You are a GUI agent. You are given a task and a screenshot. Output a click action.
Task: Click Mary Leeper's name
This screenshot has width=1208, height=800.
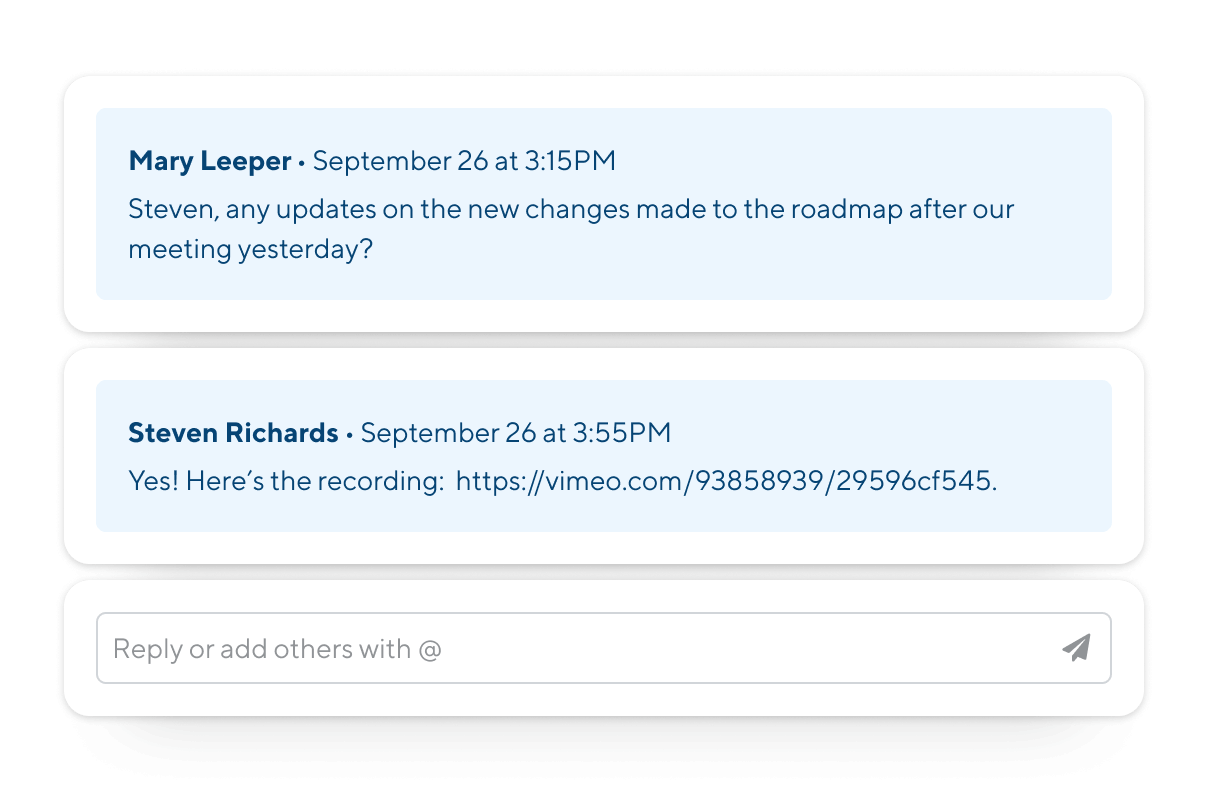click(x=210, y=160)
